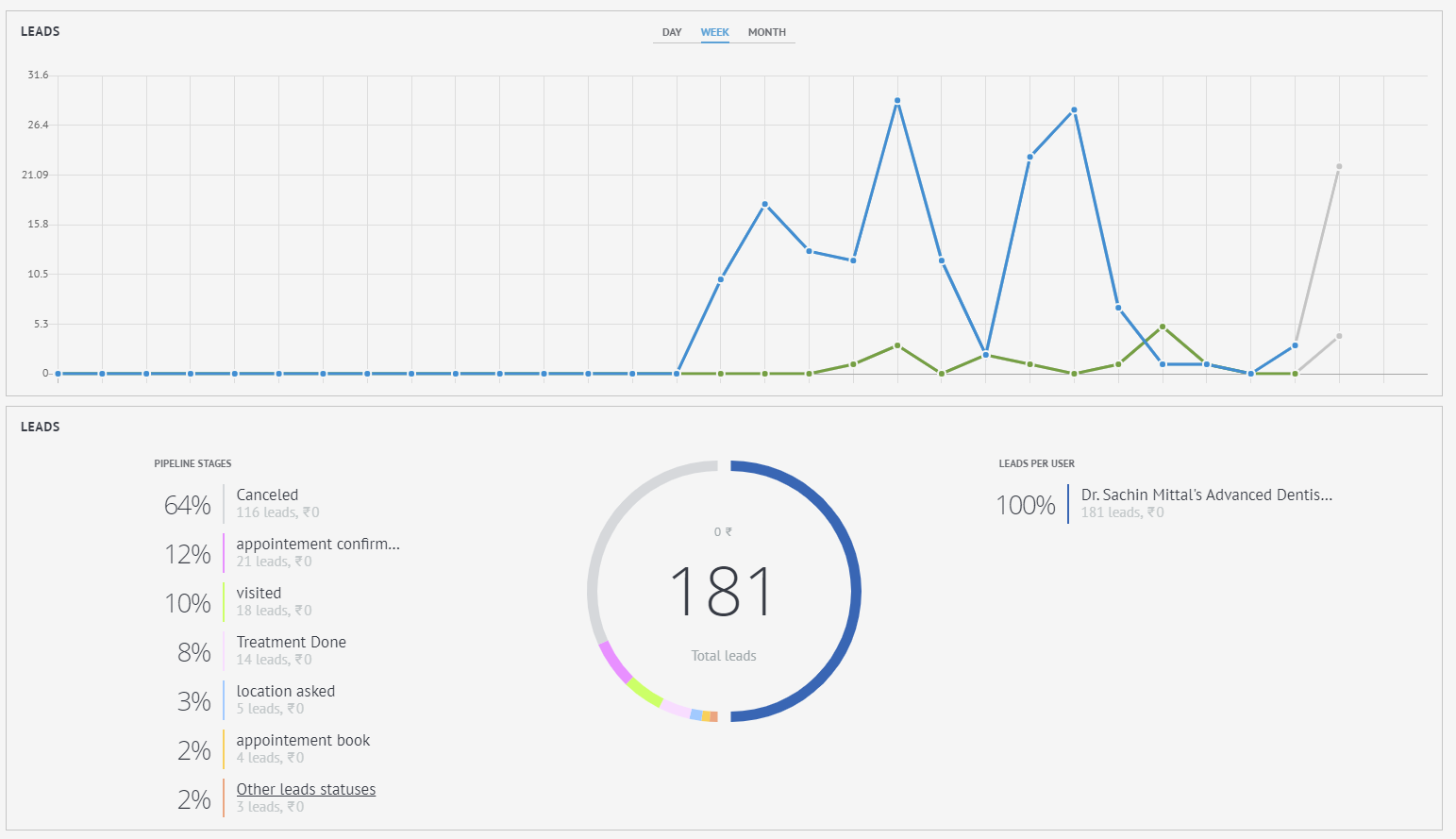The image size is (1456, 839).
Task: Click the PIPELINE STAGES heading
Action: (x=192, y=463)
